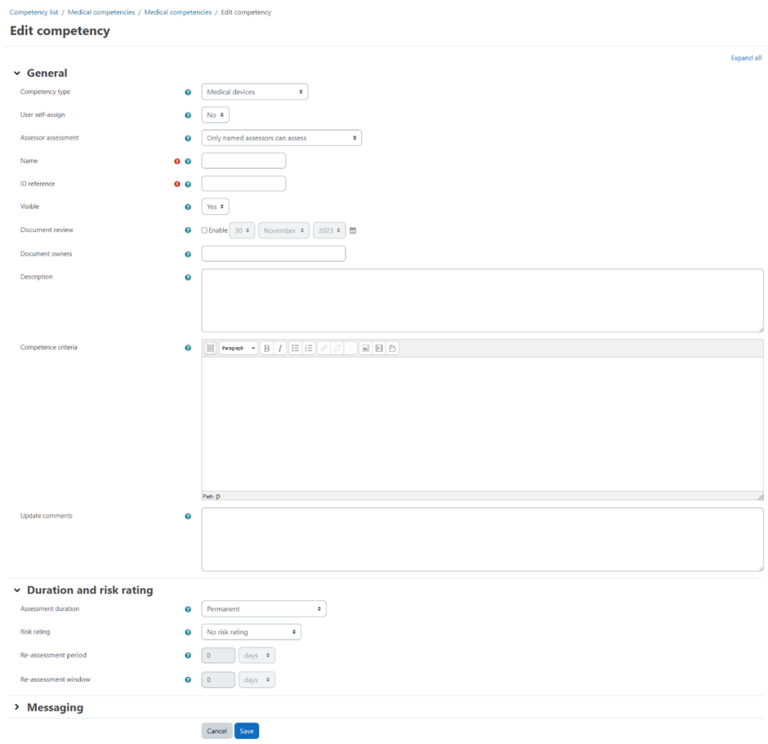Screen dimensions: 768x744
Task: Click the prevent auto-link icon
Action: (x=351, y=348)
